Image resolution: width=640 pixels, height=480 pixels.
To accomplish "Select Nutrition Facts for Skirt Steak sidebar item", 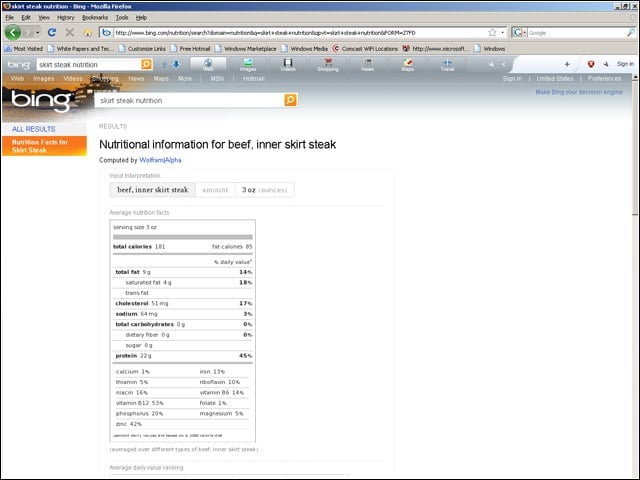I will click(x=44, y=146).
